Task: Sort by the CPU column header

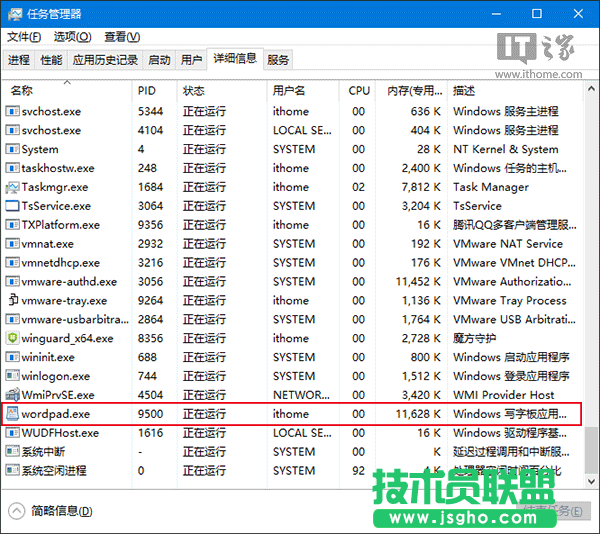Action: [357, 91]
